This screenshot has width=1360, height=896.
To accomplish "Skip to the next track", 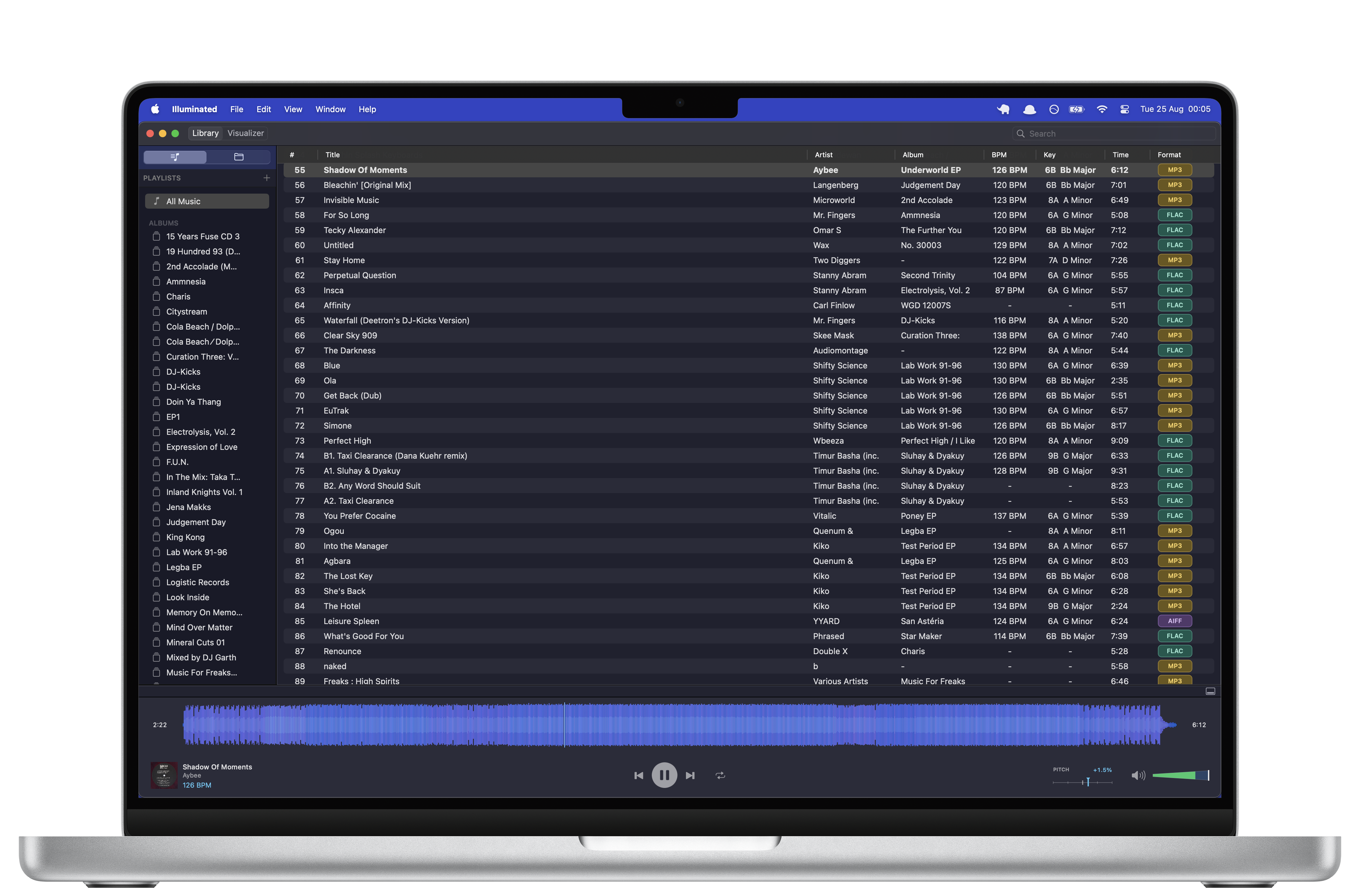I will pyautogui.click(x=690, y=775).
